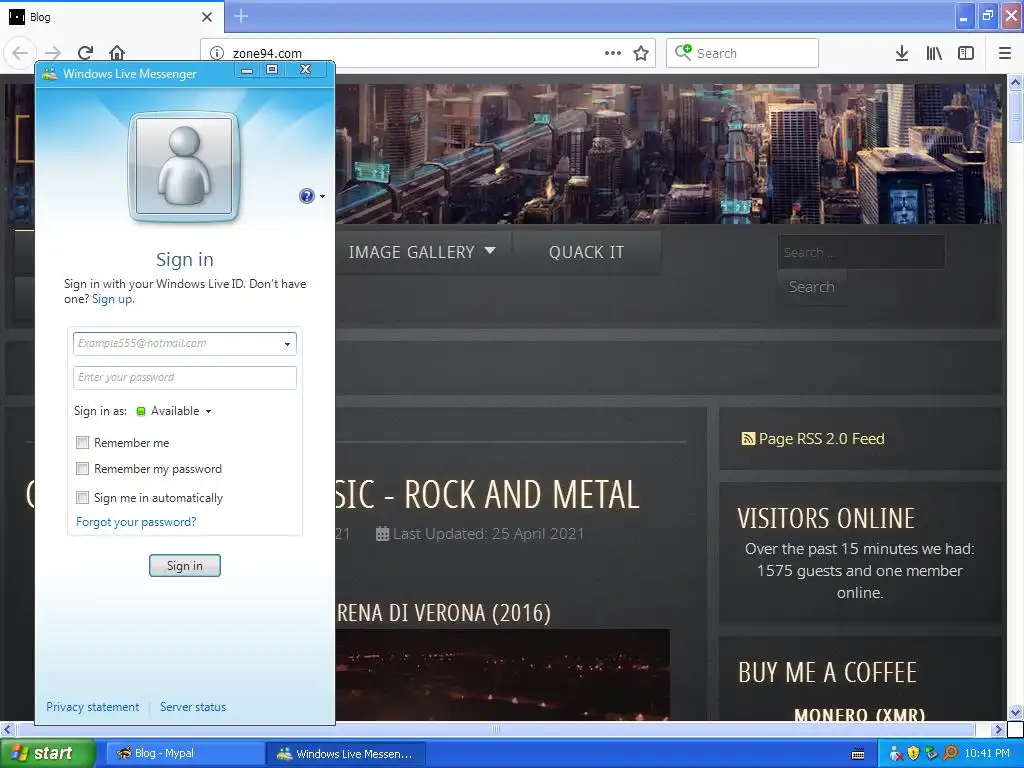Click the horizontal scrollbar thumb
This screenshot has width=1024, height=768.
(x=496, y=729)
